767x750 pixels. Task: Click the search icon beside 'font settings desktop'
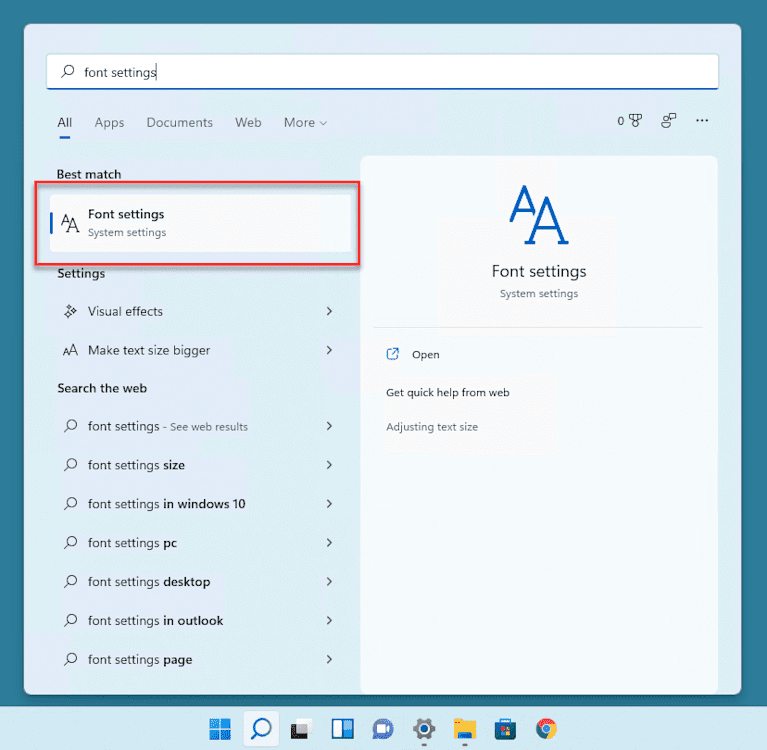(70, 581)
